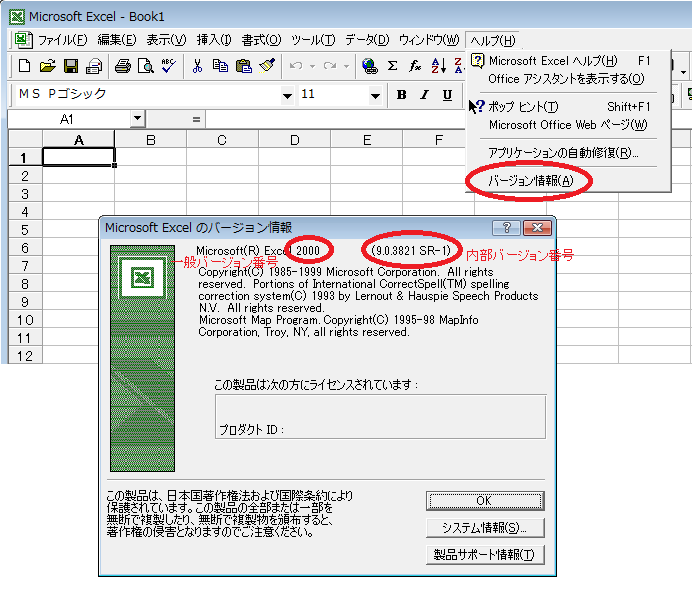The width and height of the screenshot is (692, 612).
Task: Expand the font name dropdown
Action: [287, 95]
